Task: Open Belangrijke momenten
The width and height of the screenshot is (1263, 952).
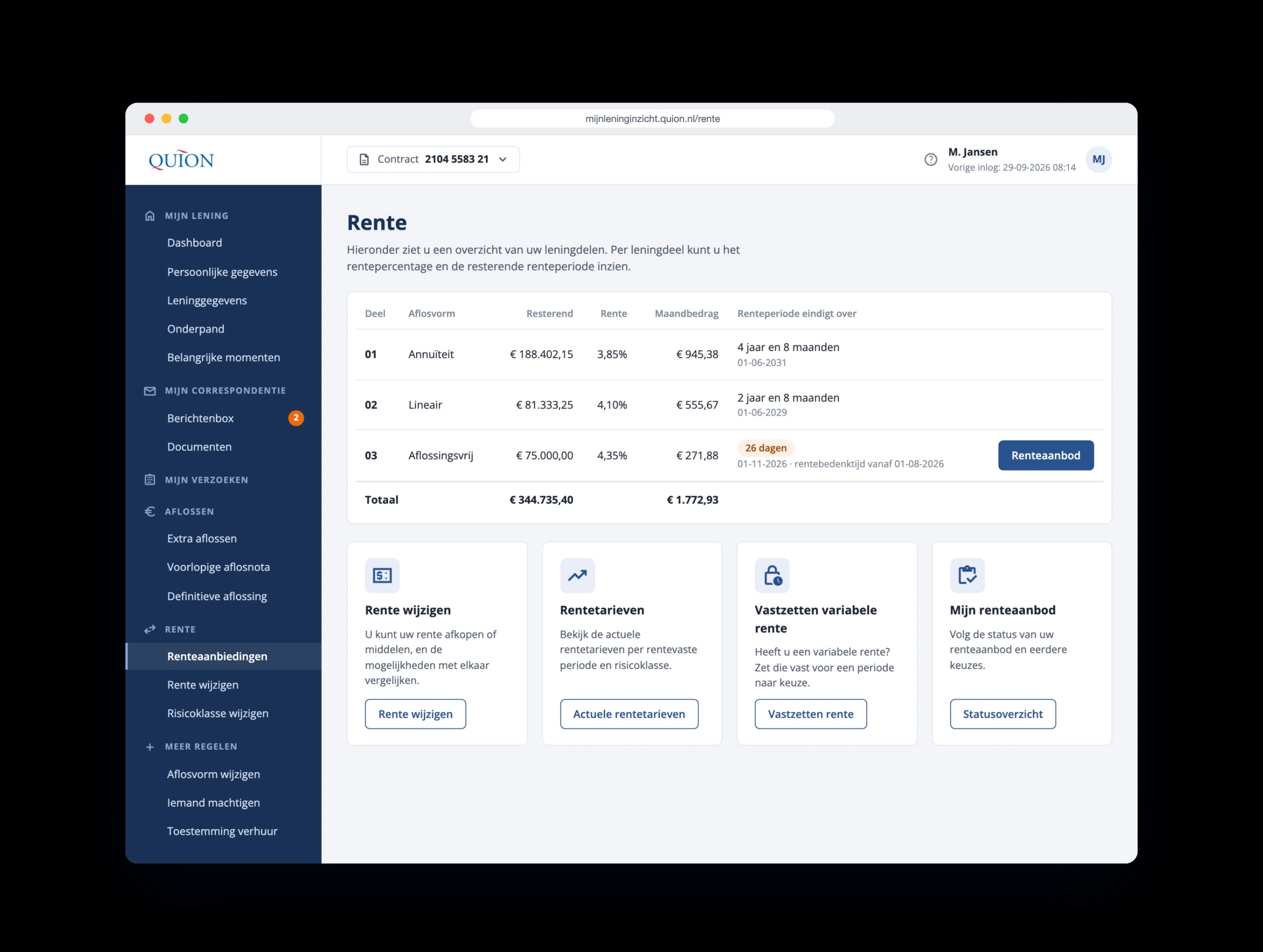Action: 223,357
